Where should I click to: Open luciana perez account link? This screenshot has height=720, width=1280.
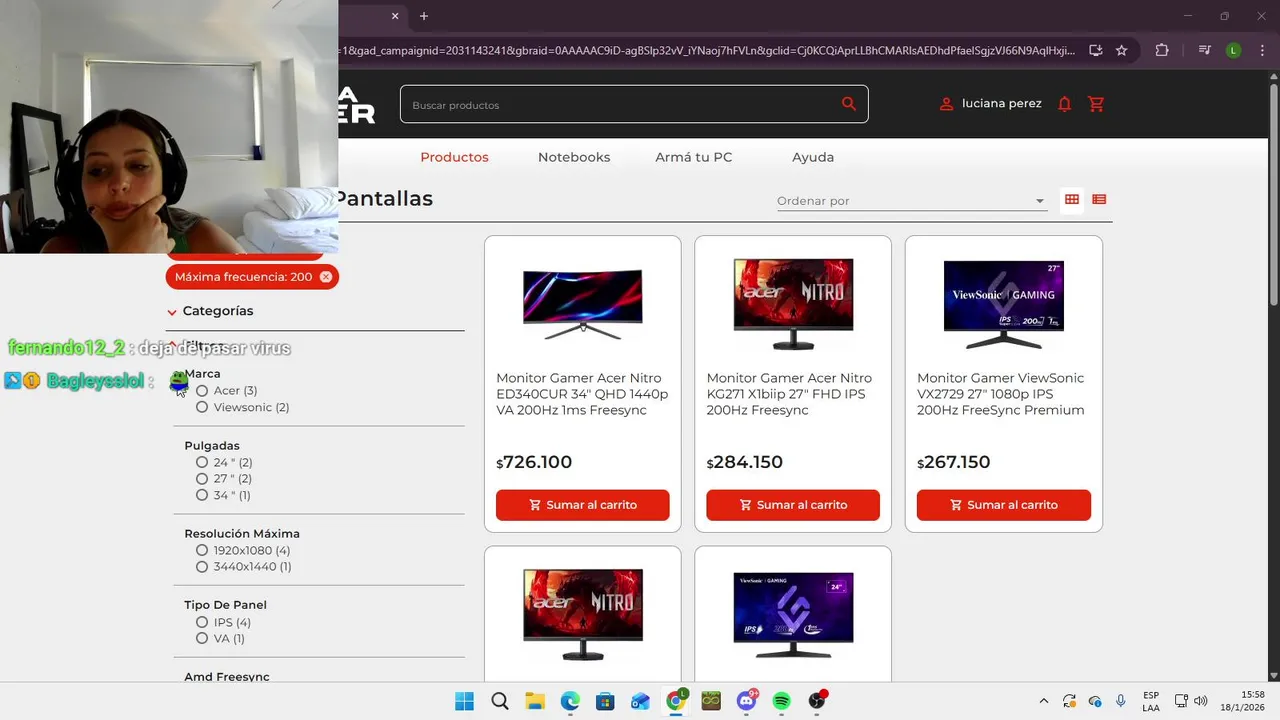(1001, 104)
